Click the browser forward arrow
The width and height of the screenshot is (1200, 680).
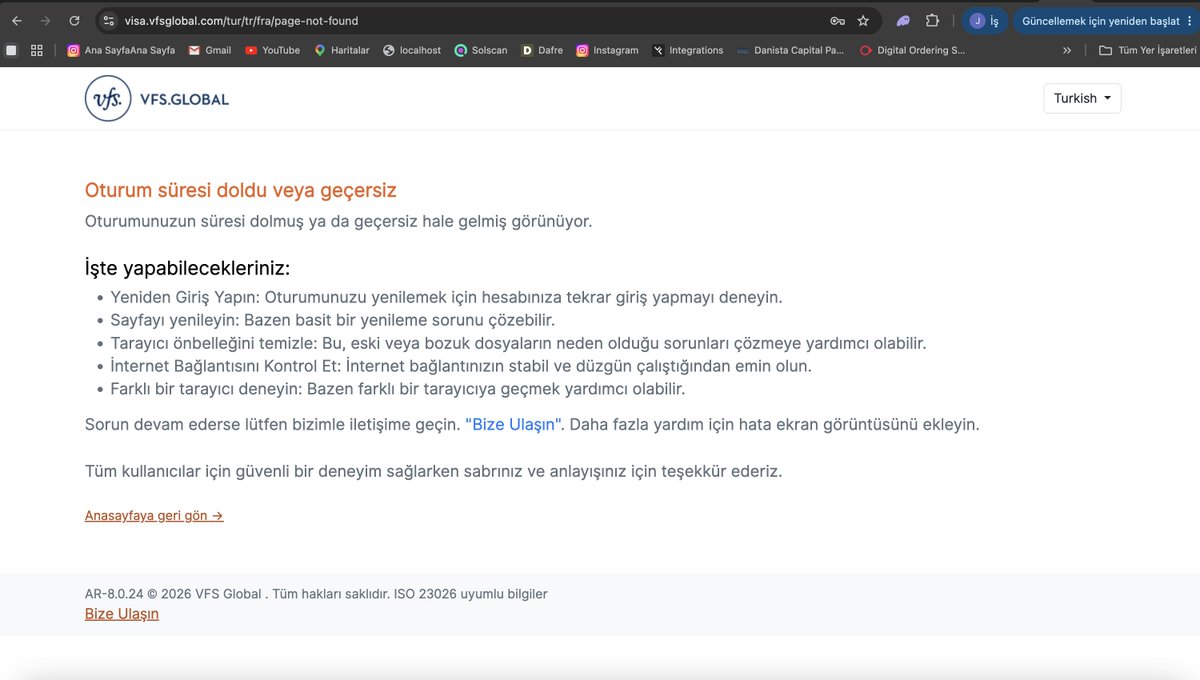45,20
